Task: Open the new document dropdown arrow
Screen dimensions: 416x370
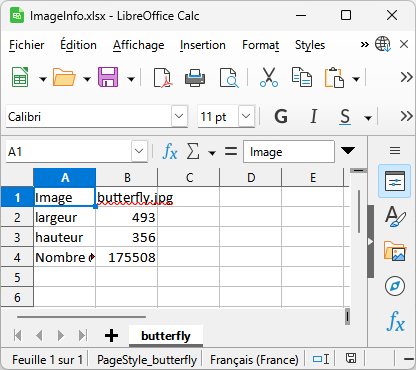Action: (43, 79)
